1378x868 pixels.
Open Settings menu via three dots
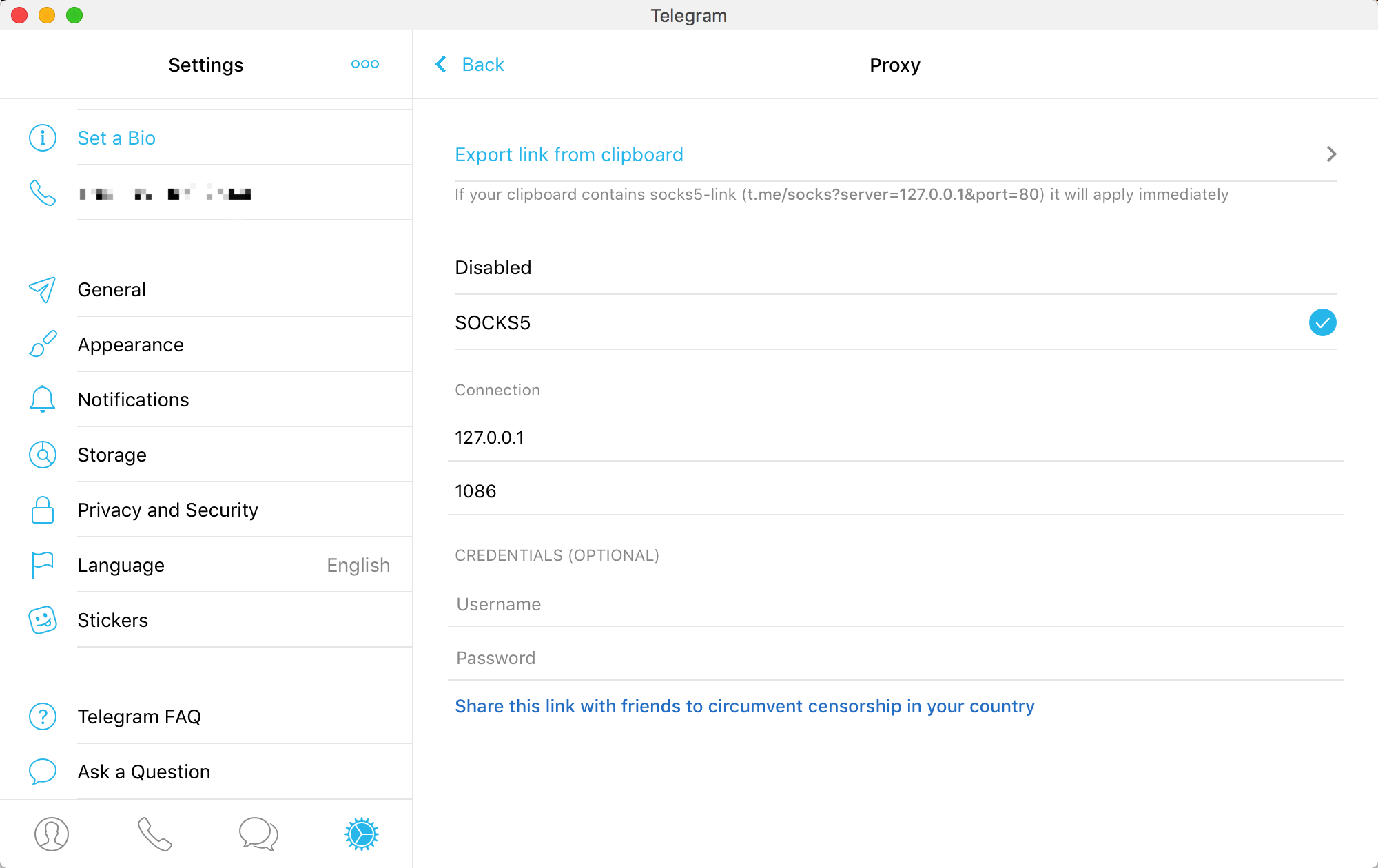[364, 64]
